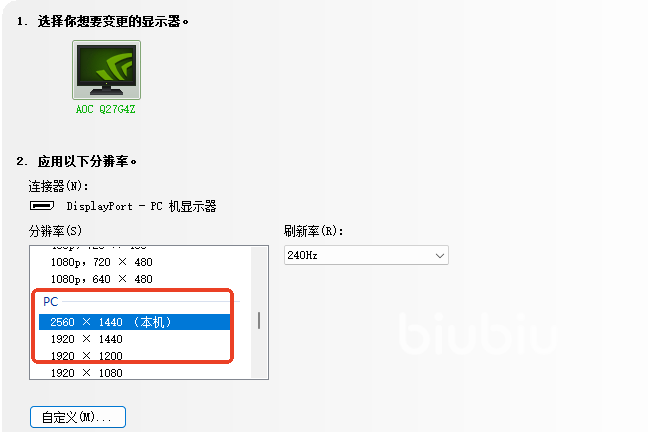Select the AOC Q27G4Z monitor icon

tap(106, 70)
